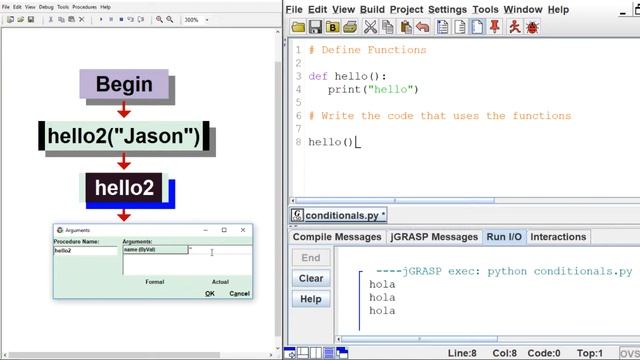The width and height of the screenshot is (640, 360).
Task: Select the name (ByVal) formal argument entry
Action: pos(155,250)
